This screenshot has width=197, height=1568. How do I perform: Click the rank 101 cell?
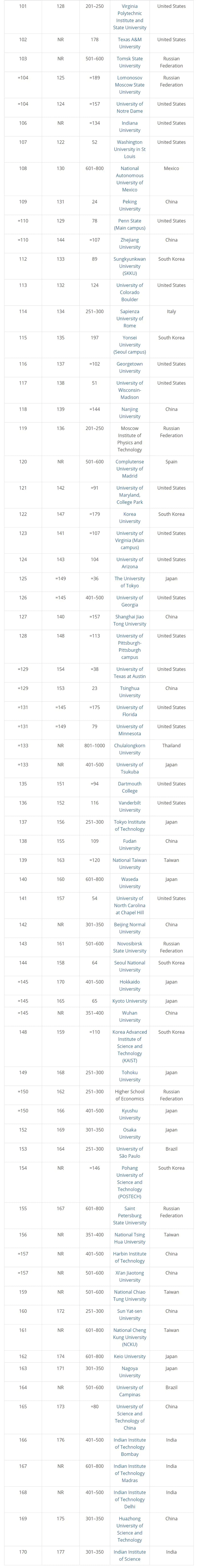point(23,6)
